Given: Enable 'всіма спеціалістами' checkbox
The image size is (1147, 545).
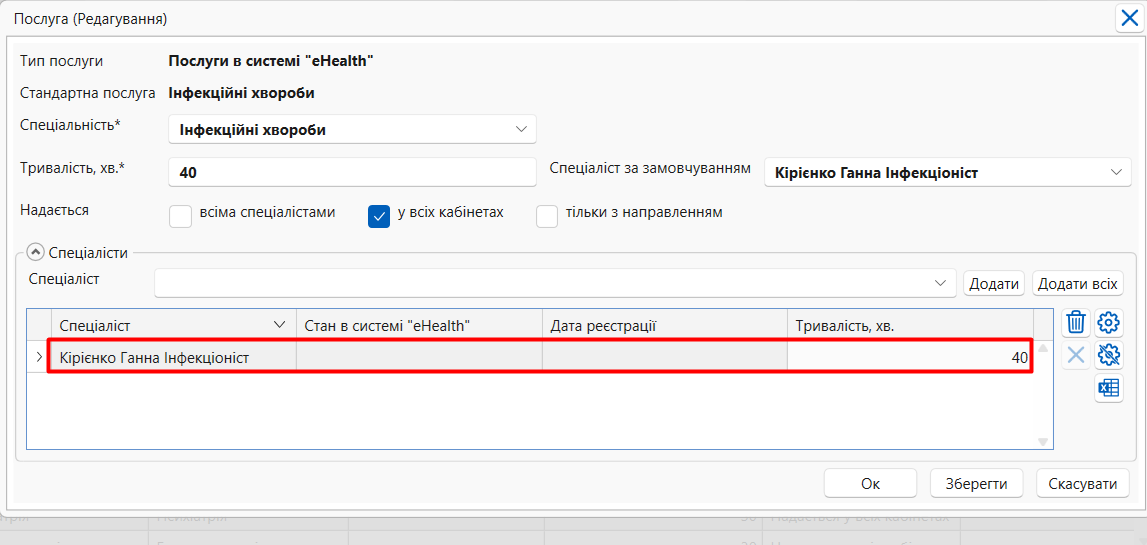Looking at the screenshot, I should tap(180, 217).
